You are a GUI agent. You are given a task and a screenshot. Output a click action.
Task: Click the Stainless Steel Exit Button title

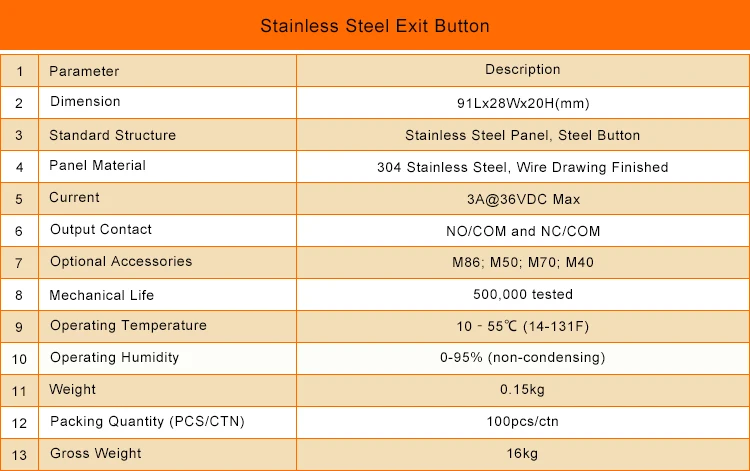(x=375, y=26)
